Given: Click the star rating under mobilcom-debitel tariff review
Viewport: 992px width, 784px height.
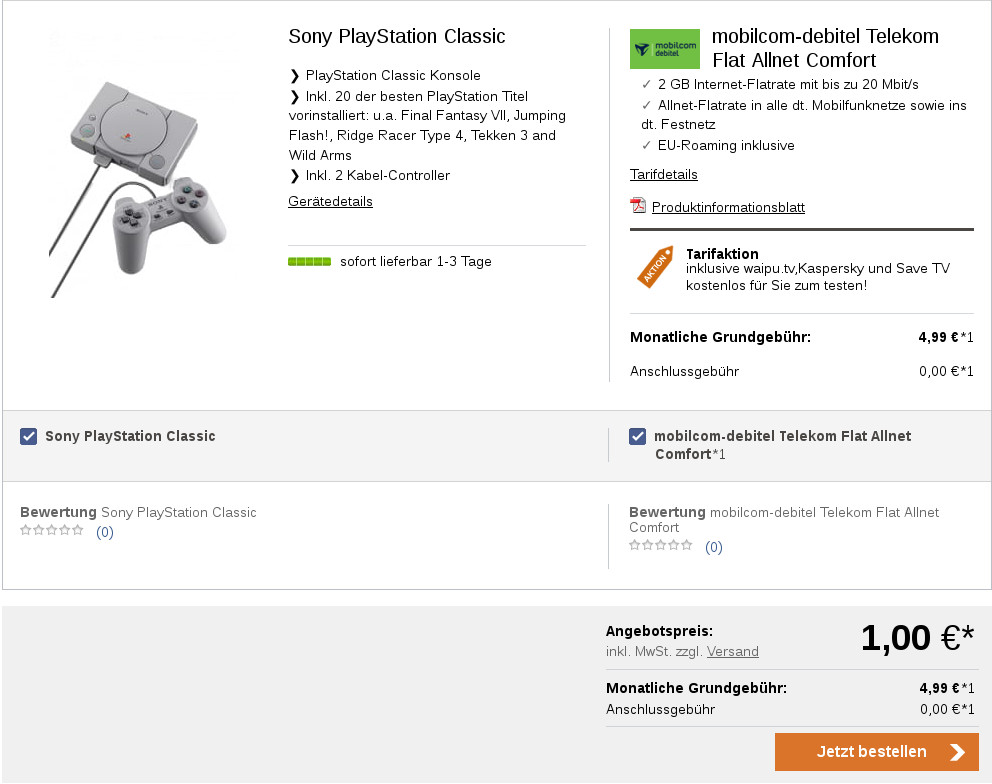Looking at the screenshot, I should tap(661, 545).
